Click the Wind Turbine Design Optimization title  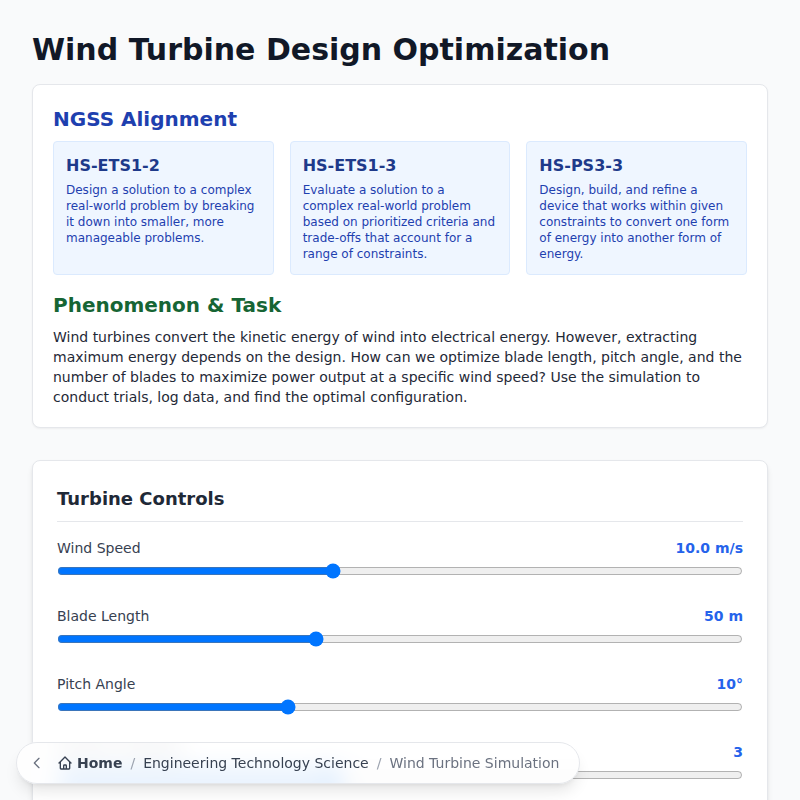pyautogui.click(x=321, y=49)
